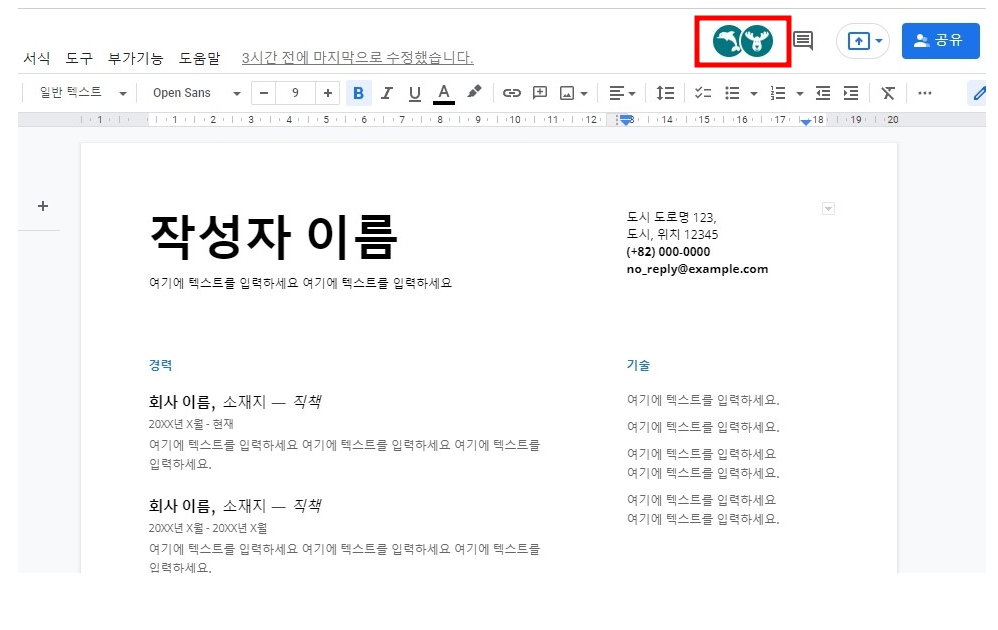Image resolution: width=998 pixels, height=630 pixels.
Task: Open the highlight color marker tool
Action: (x=474, y=93)
